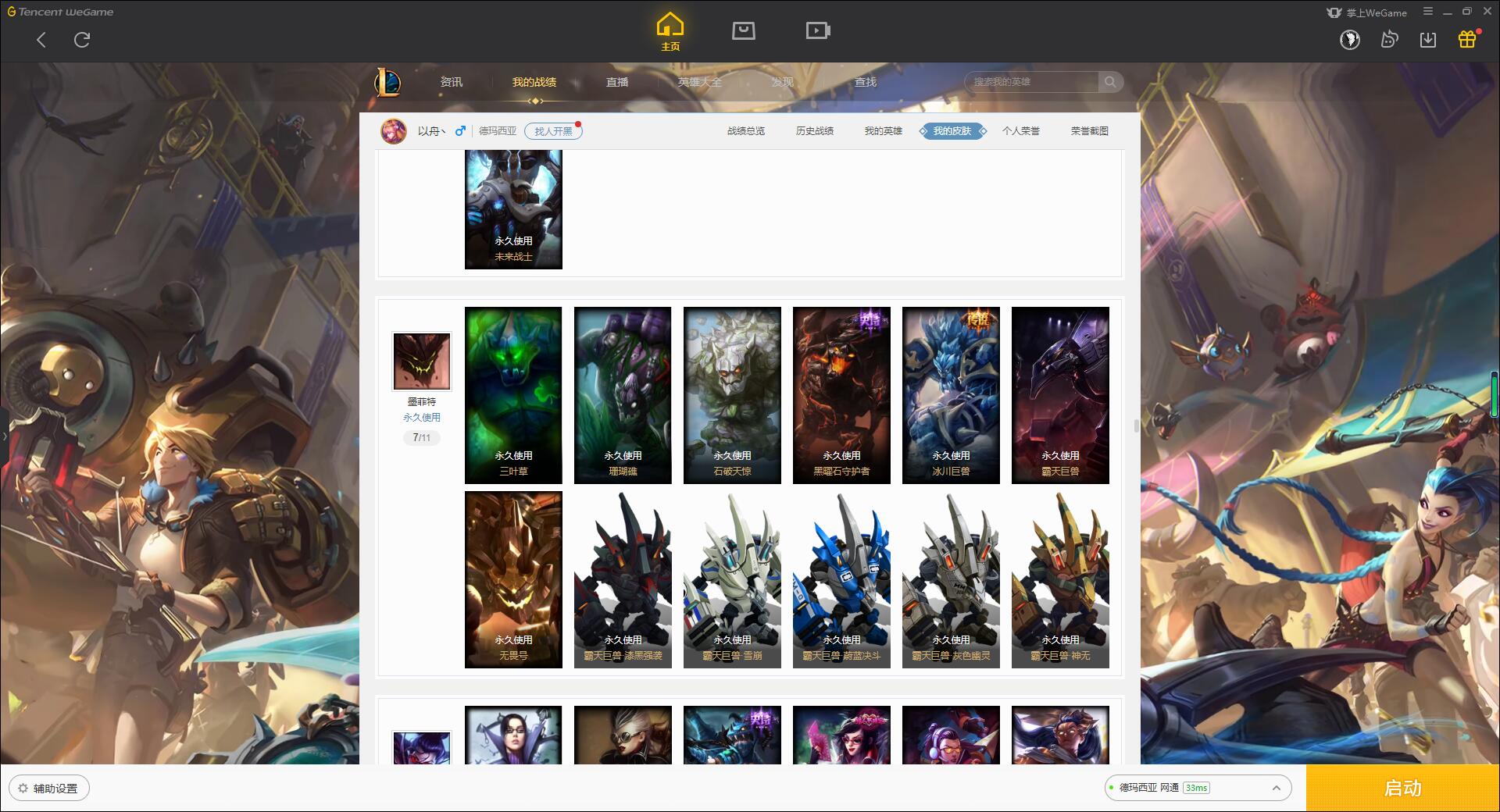
Task: Open the gift box icon
Action: [1467, 39]
